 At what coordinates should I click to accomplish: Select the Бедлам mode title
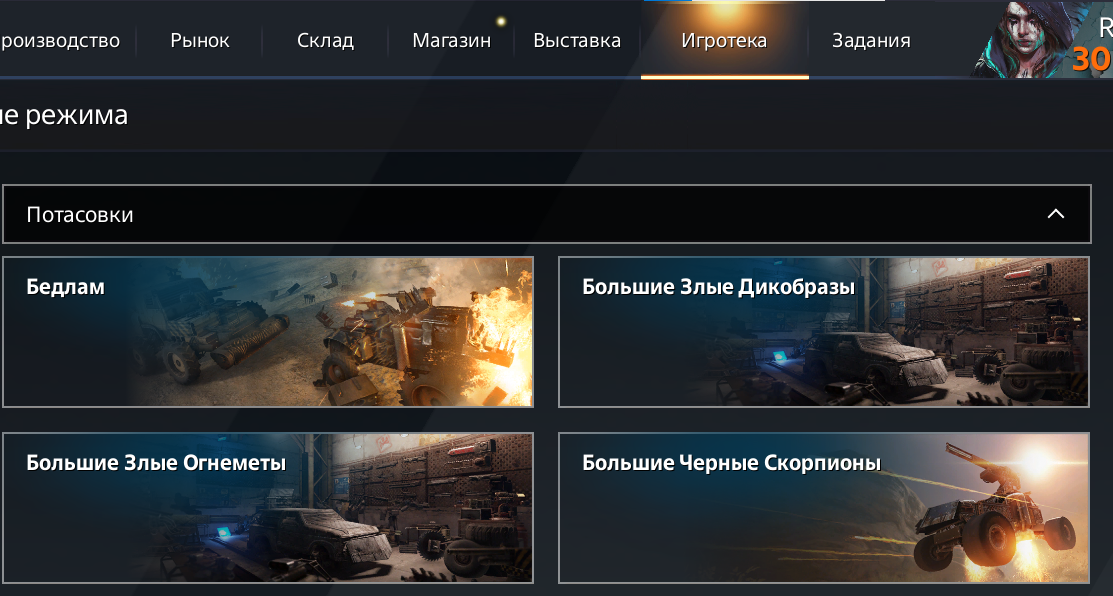coord(65,287)
